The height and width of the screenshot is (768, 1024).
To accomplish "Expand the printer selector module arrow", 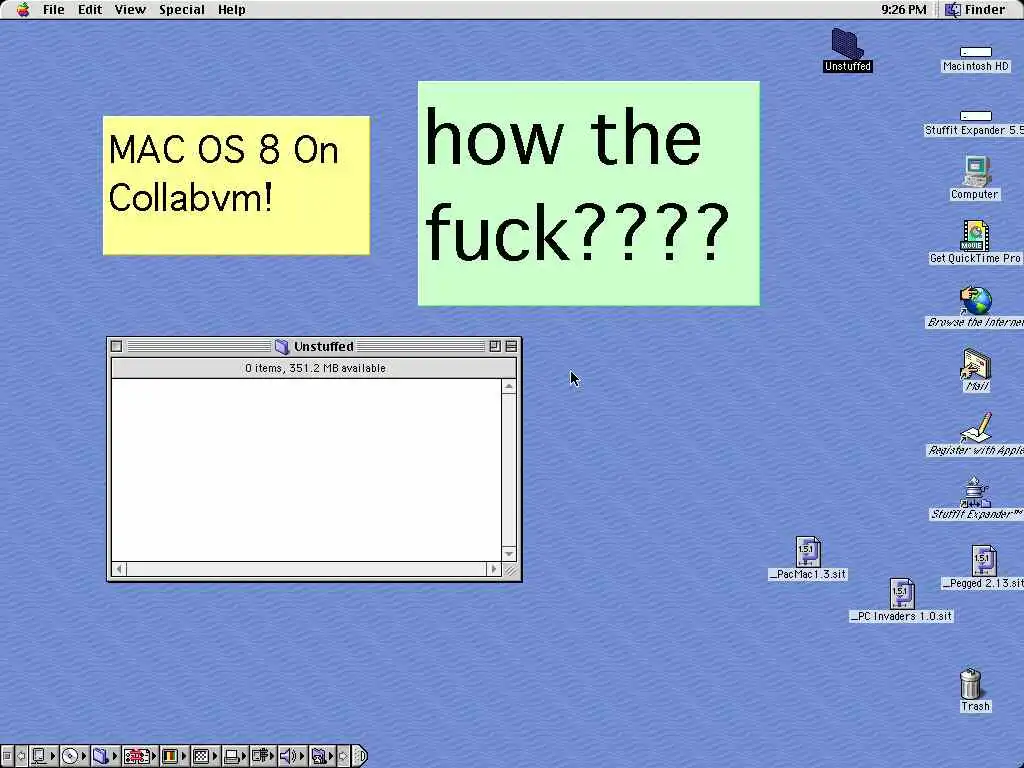I will [x=244, y=756].
